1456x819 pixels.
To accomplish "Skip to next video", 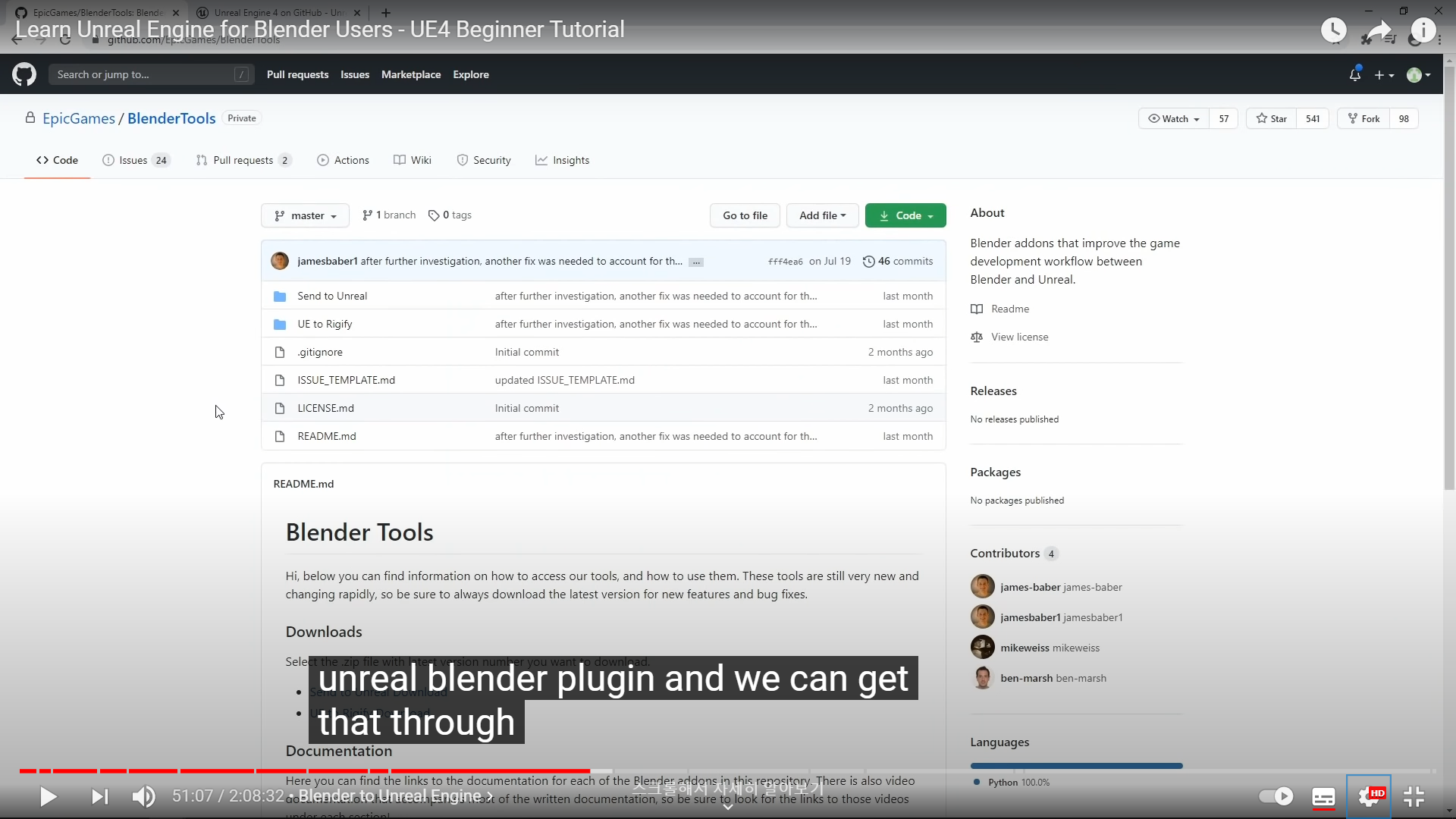I will pos(99,796).
